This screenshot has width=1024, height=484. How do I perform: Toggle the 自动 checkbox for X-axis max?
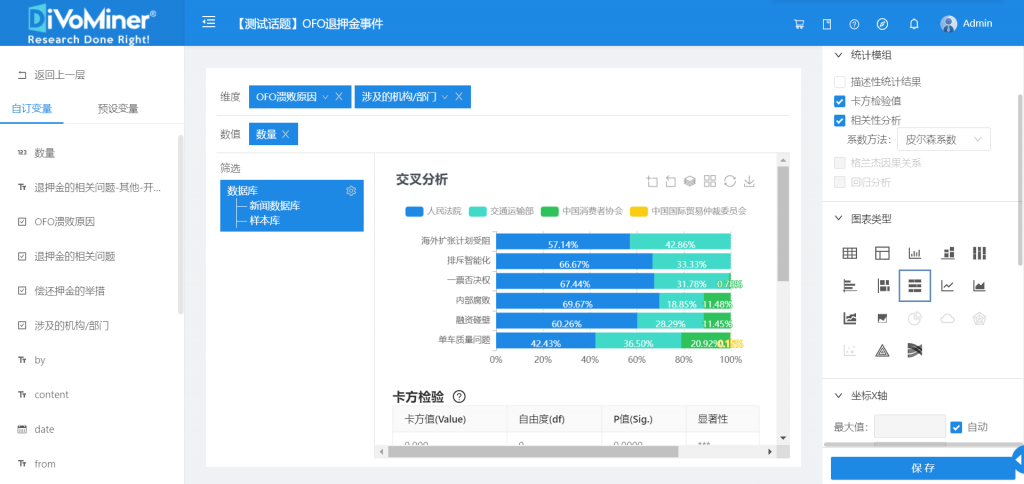click(956, 427)
